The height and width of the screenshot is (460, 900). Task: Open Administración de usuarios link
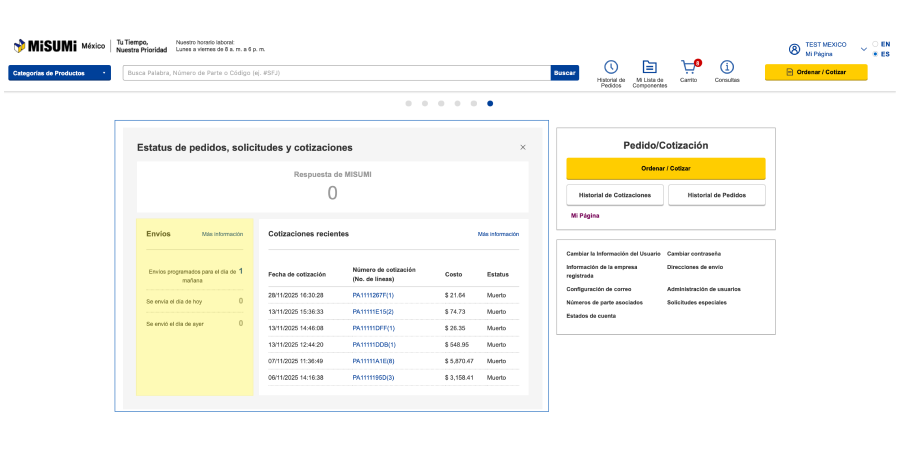704,289
